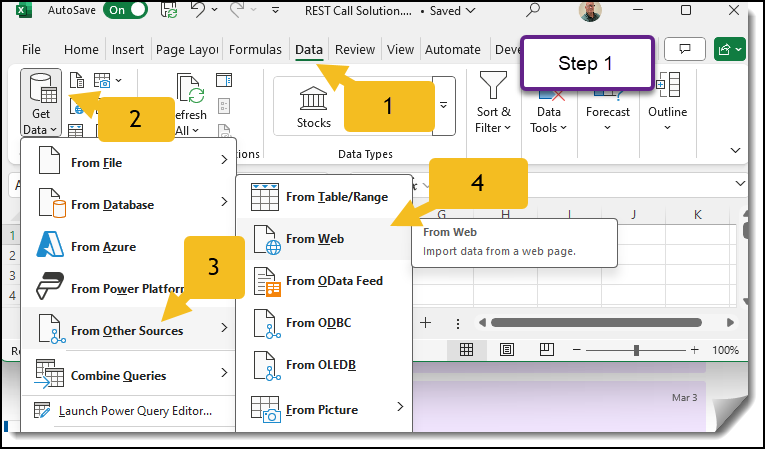Click the From Picture camera icon in ribbon

pos(103,81)
